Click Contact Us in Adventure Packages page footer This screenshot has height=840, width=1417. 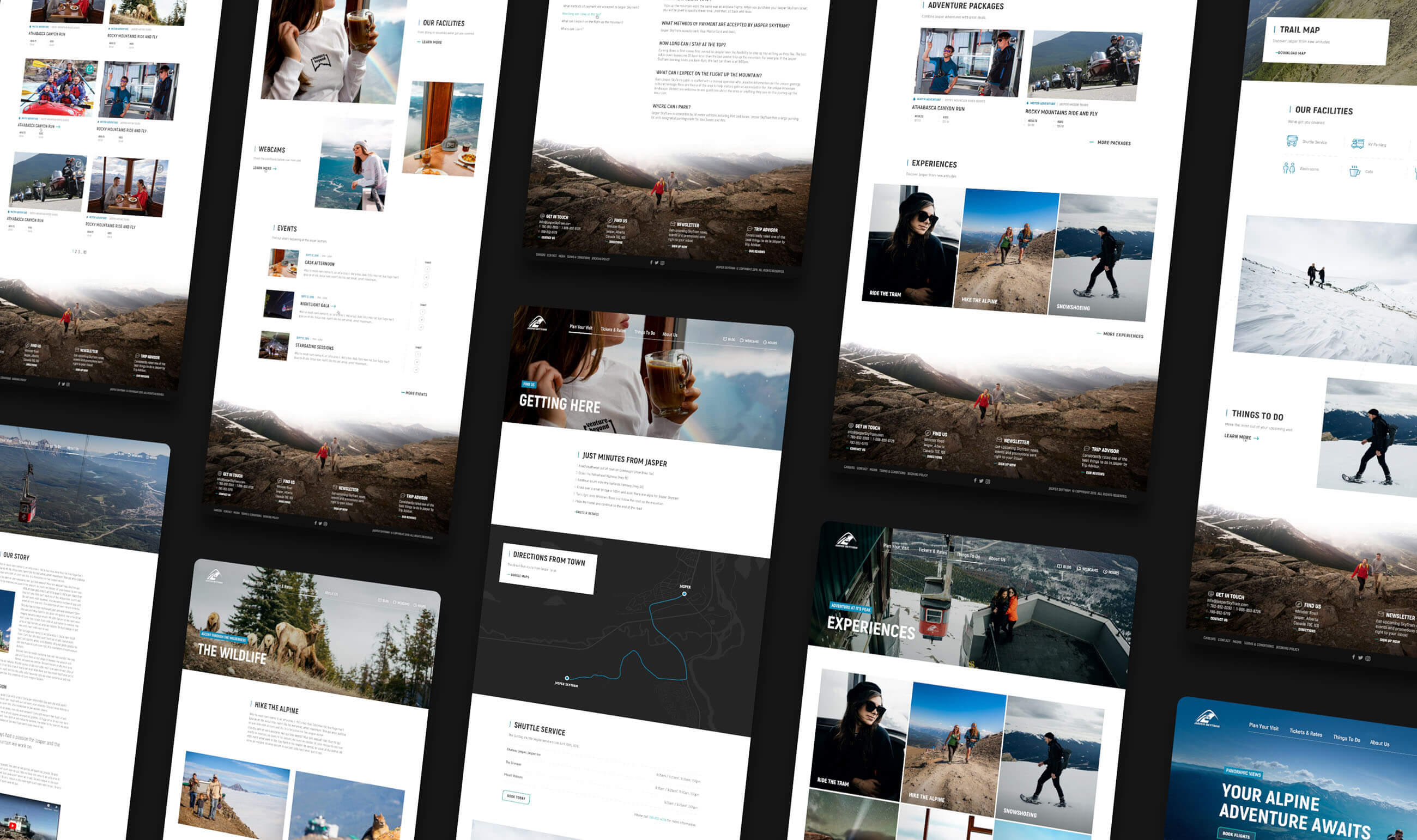point(856,449)
